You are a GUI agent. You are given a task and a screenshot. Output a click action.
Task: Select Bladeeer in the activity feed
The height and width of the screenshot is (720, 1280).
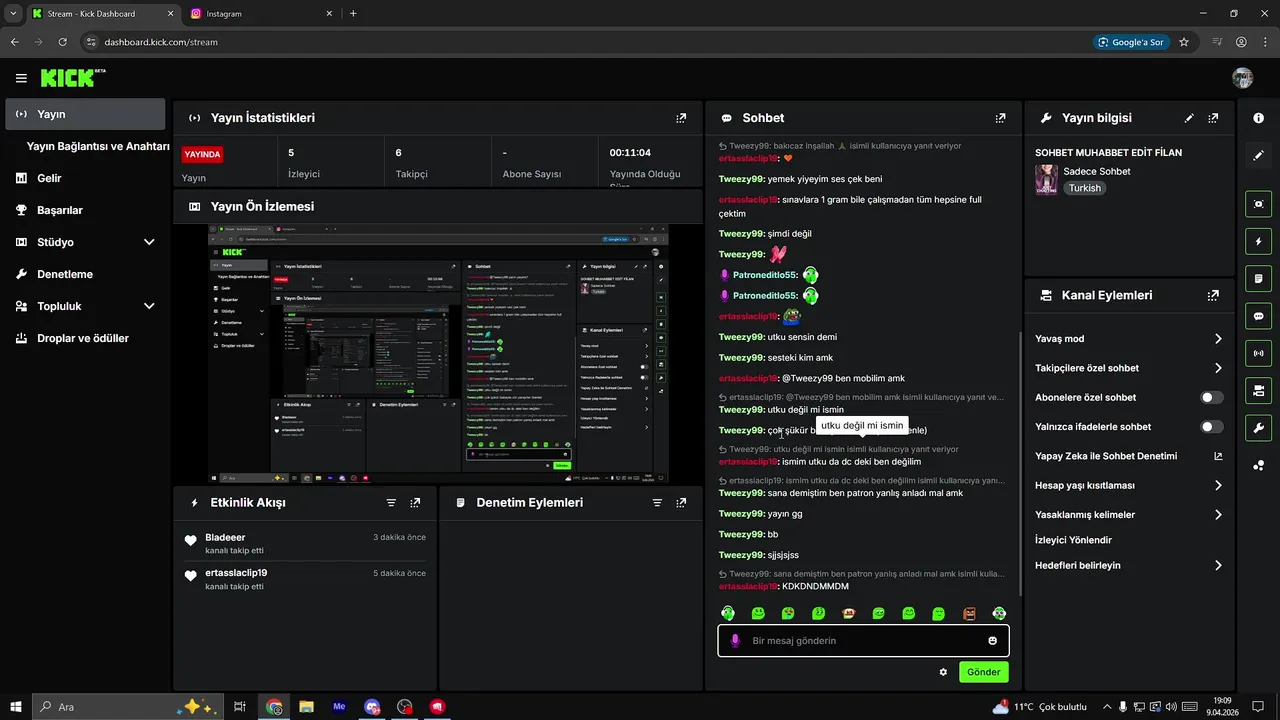(x=225, y=537)
